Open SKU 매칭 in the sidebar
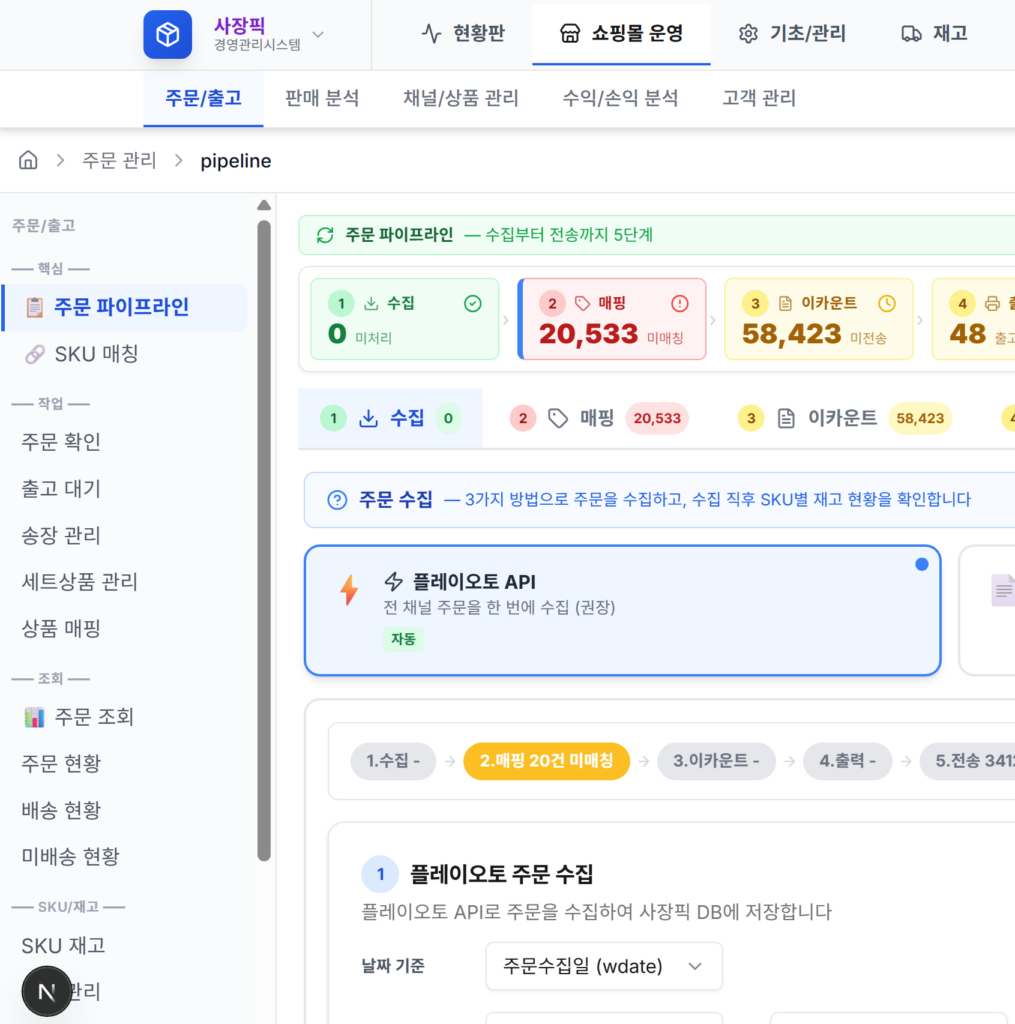This screenshot has height=1024, width=1015. 96,354
